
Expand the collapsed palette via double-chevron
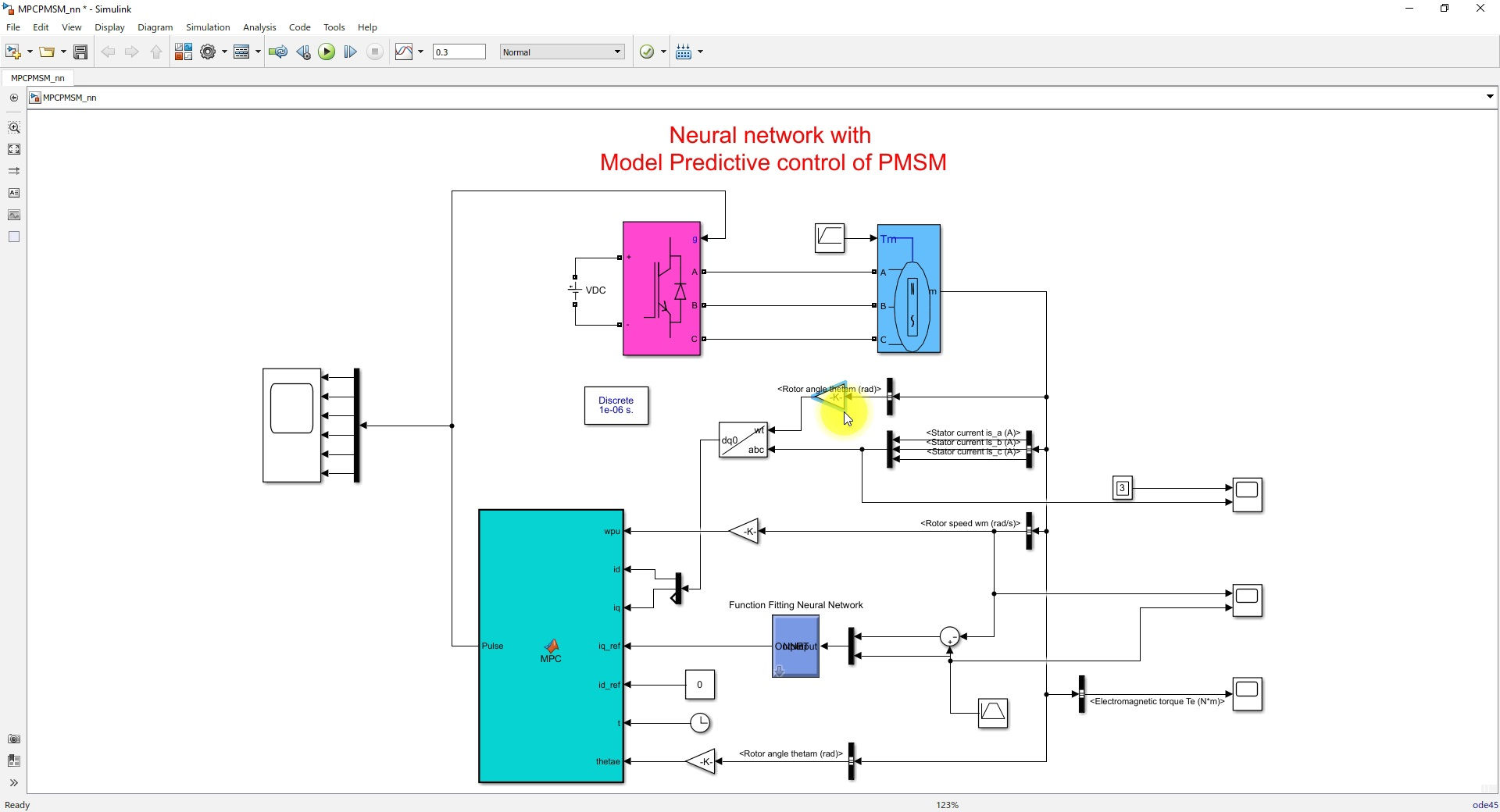tap(14, 783)
